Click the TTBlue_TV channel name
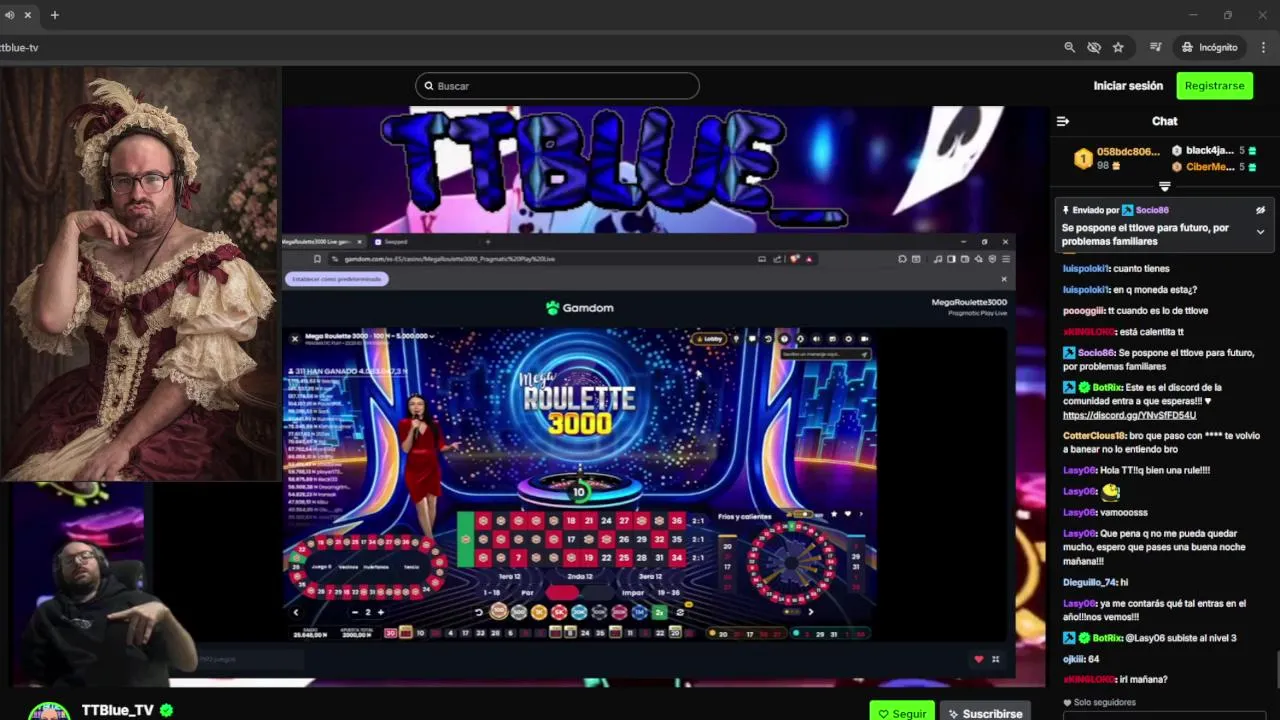Image resolution: width=1280 pixels, height=720 pixels. tap(118, 710)
